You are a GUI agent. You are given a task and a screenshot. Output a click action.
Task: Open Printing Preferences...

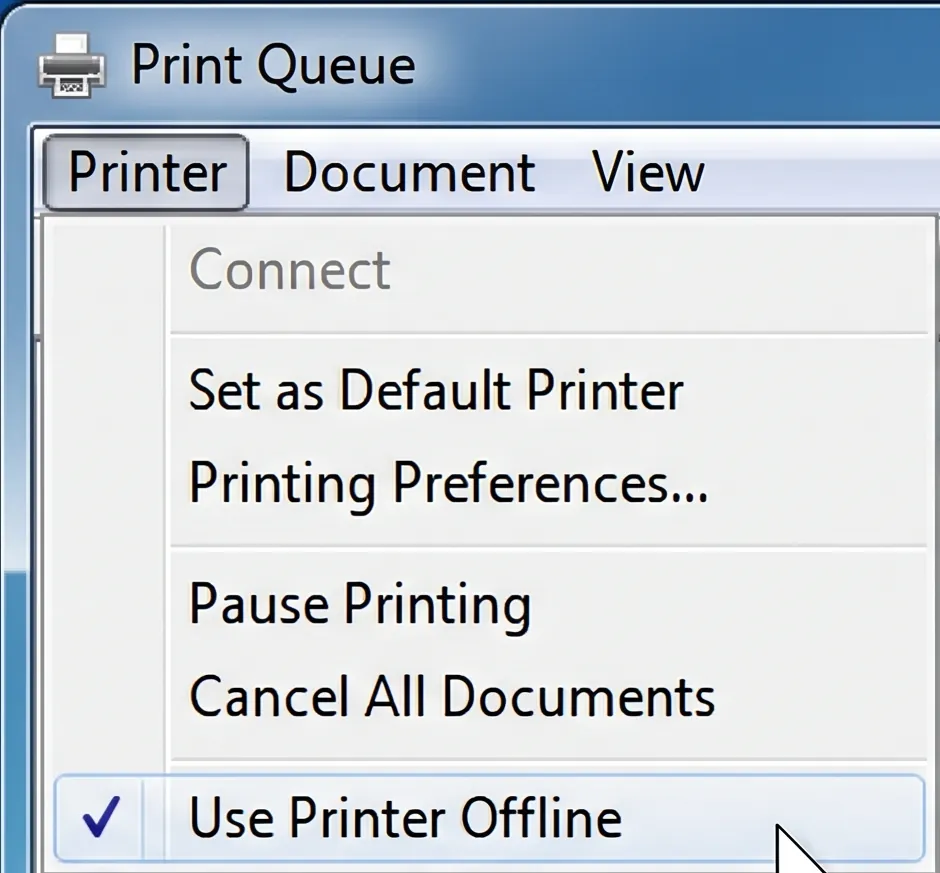tap(489, 483)
